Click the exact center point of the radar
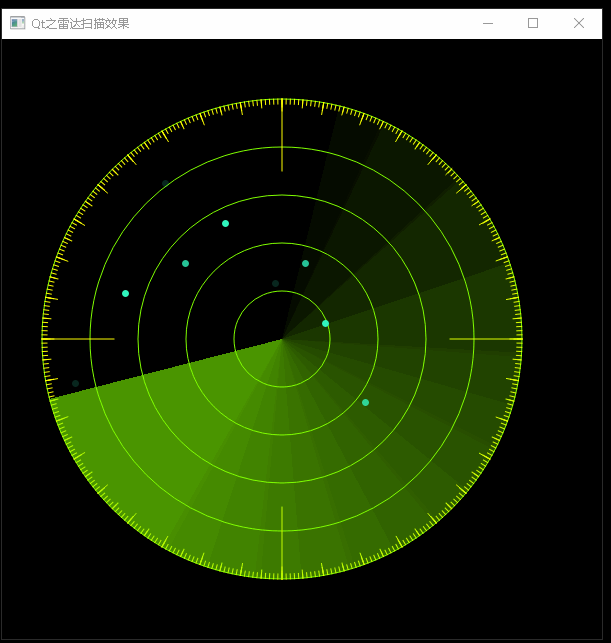Screen dimensions: 611x643 [x=282, y=339]
